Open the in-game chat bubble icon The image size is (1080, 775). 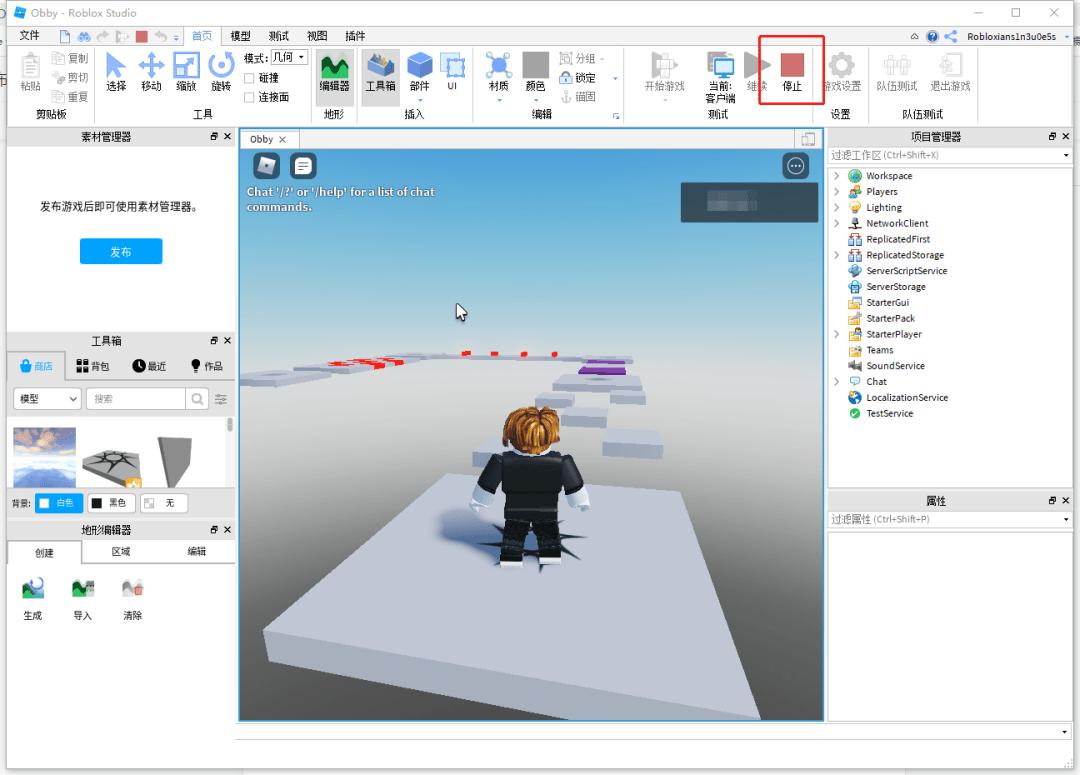coord(303,166)
